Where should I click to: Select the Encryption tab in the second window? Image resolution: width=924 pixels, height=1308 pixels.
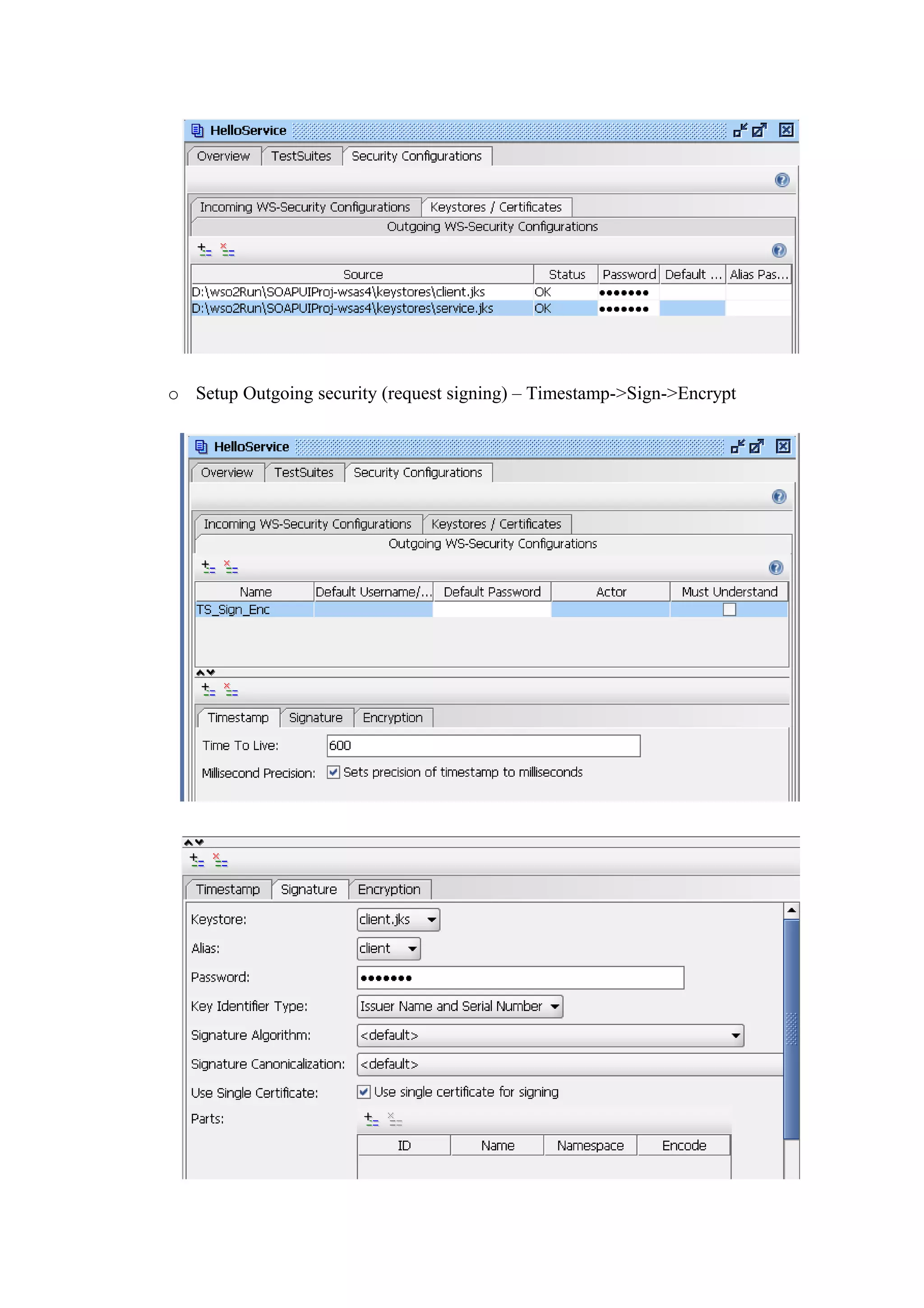point(393,718)
